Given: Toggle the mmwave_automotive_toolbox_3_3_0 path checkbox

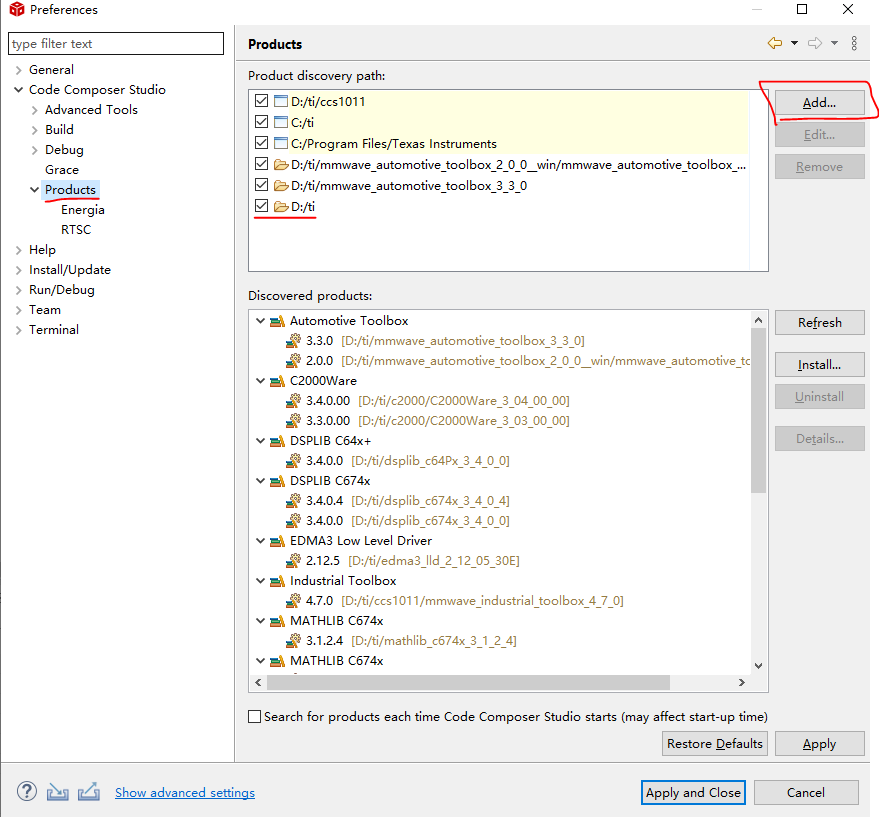Looking at the screenshot, I should [261, 184].
